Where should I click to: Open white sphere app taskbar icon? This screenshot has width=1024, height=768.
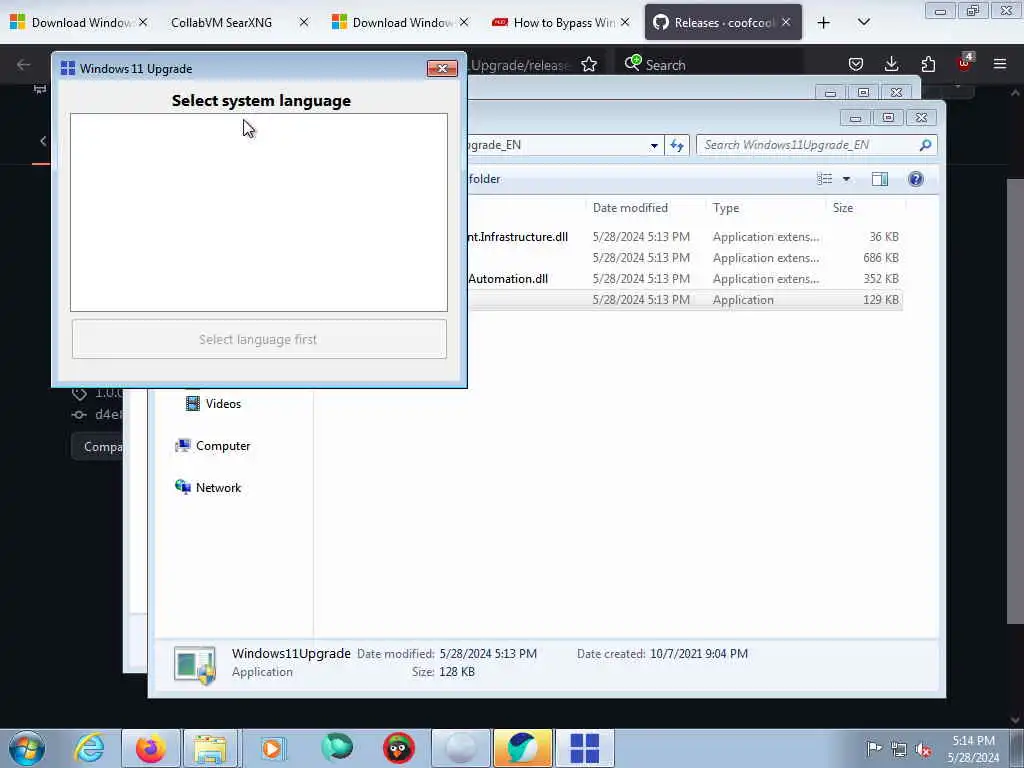point(460,748)
